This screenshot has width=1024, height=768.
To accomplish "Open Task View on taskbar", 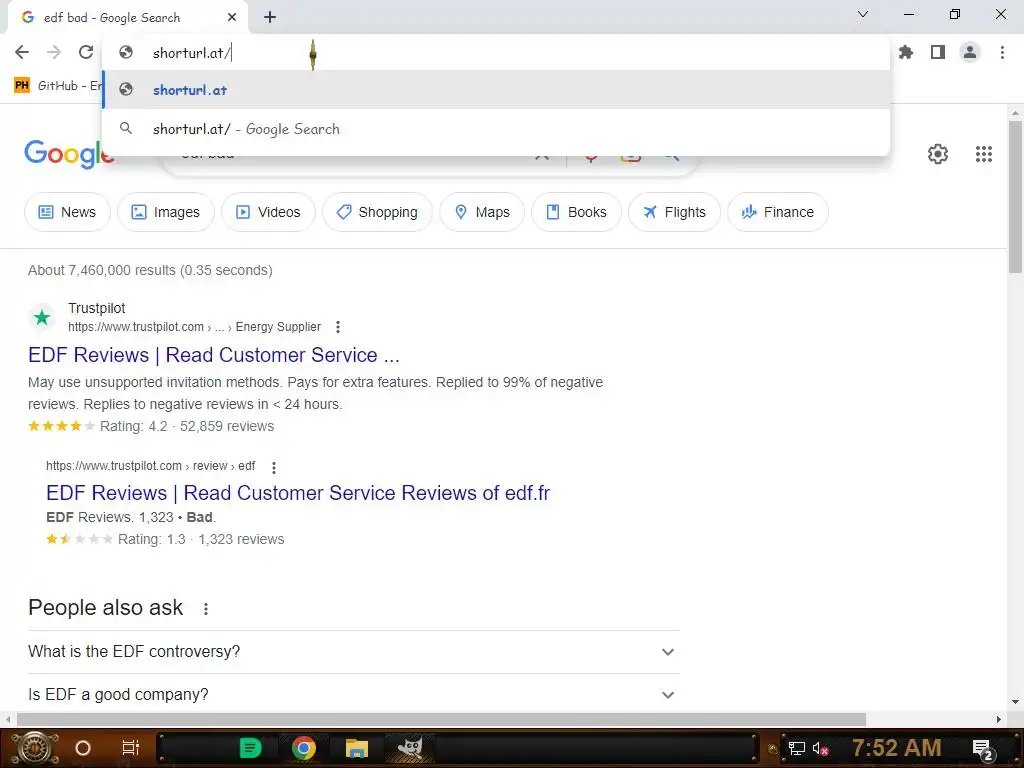I will coord(131,748).
